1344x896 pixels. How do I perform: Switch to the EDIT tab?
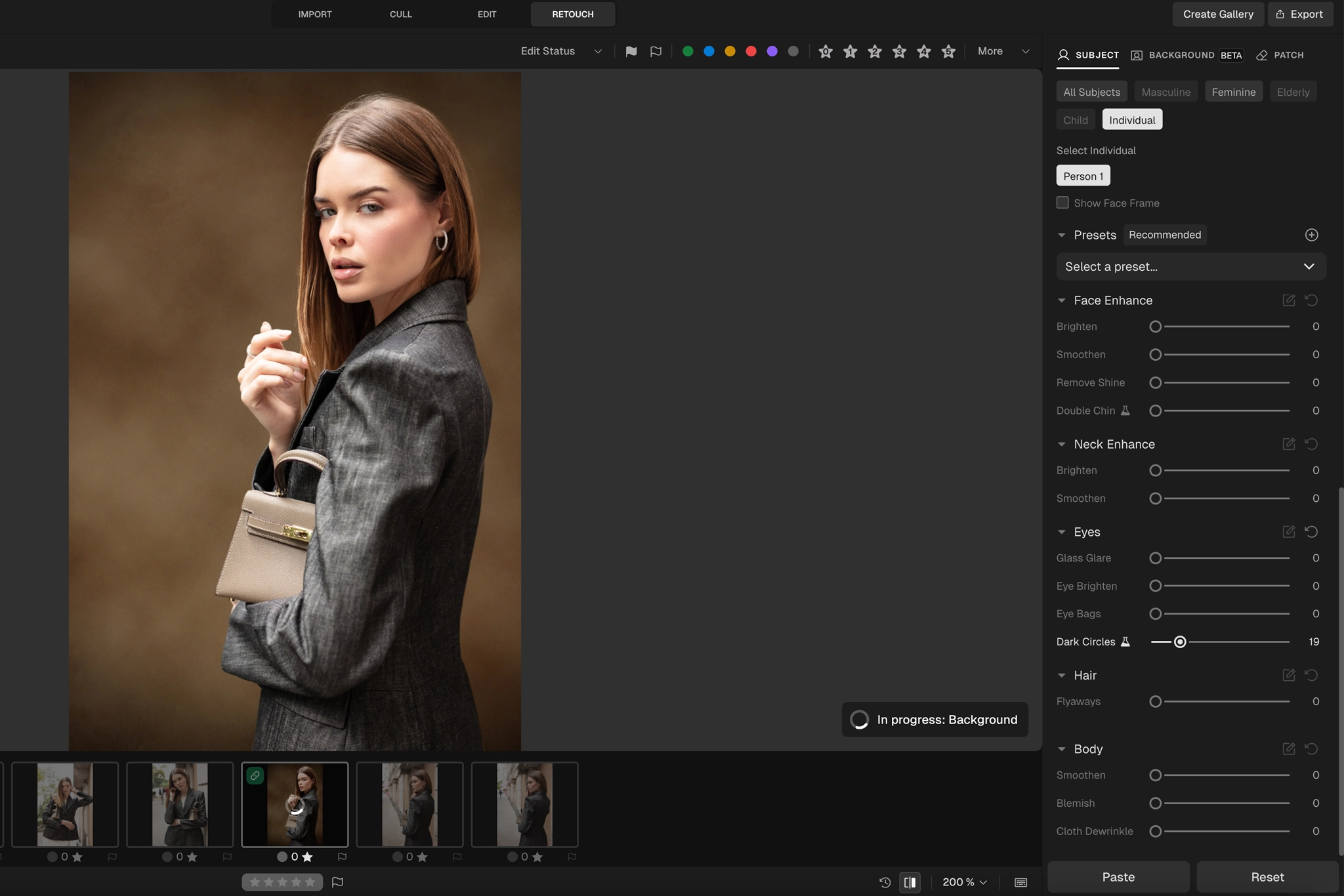tap(486, 14)
